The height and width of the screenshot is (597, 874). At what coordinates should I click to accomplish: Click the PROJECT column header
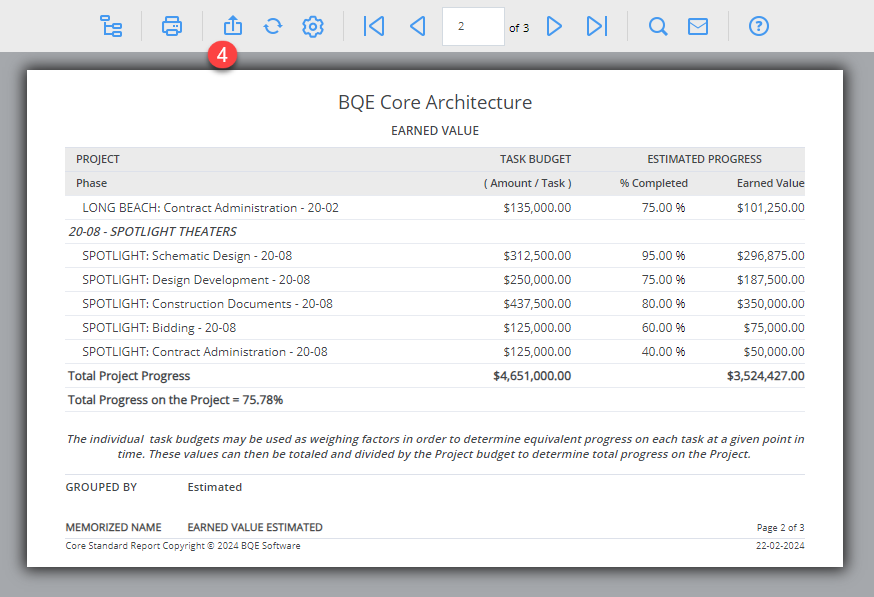point(98,159)
